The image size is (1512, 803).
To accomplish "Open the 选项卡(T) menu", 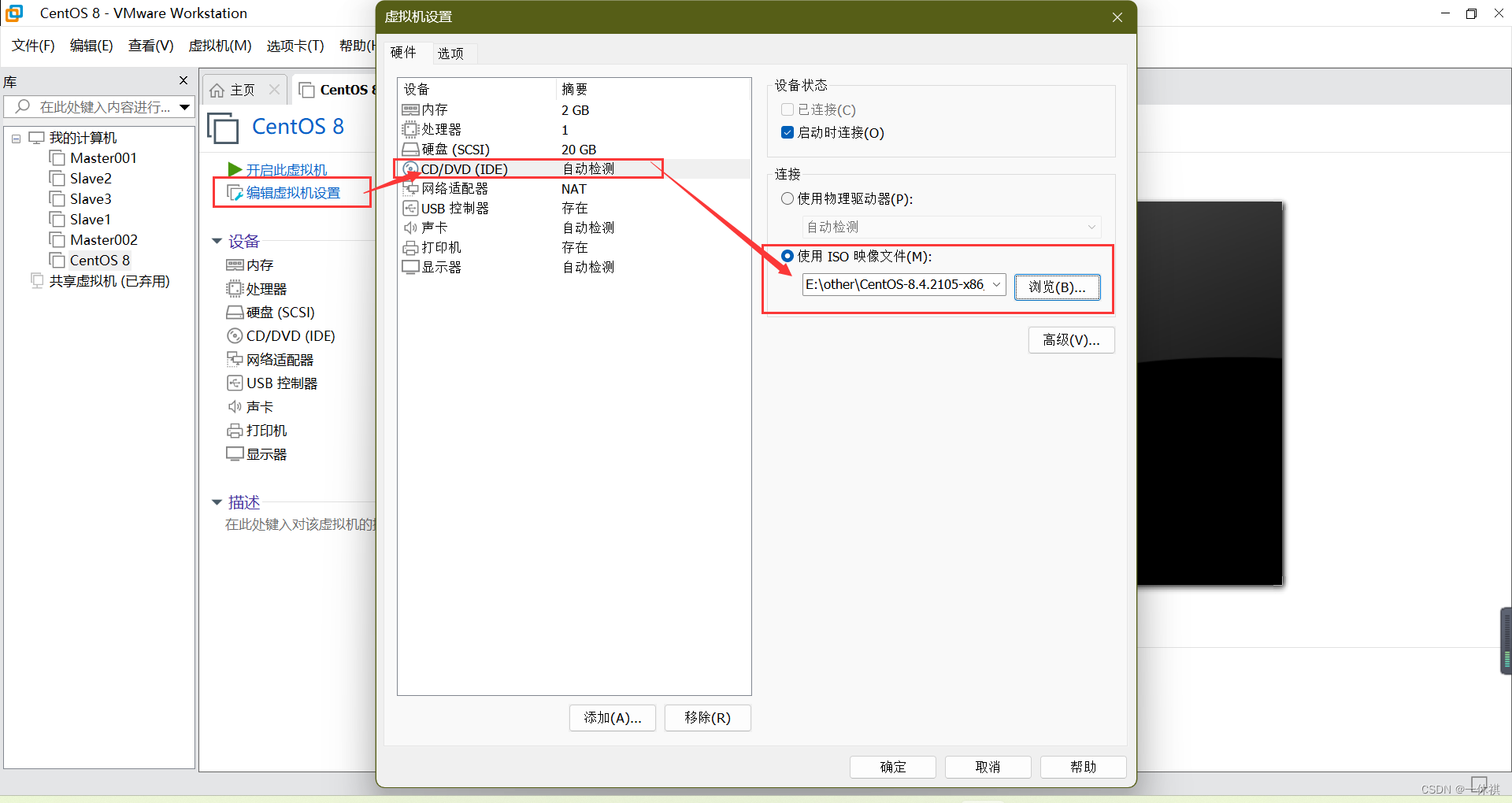I will point(295,46).
